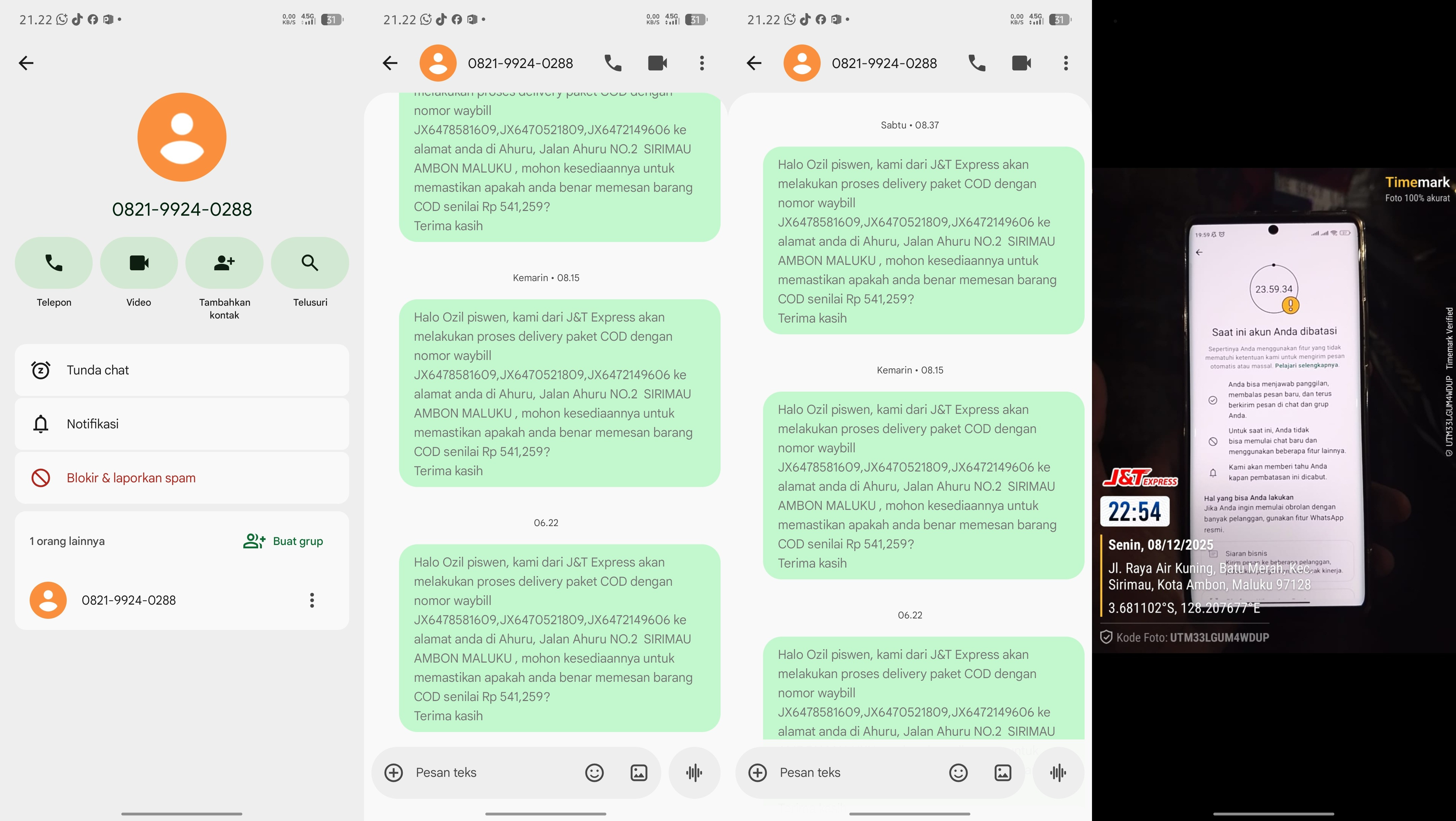Tap the Video camera button above the Video label
Image resolution: width=1456 pixels, height=821 pixels.
point(139,263)
